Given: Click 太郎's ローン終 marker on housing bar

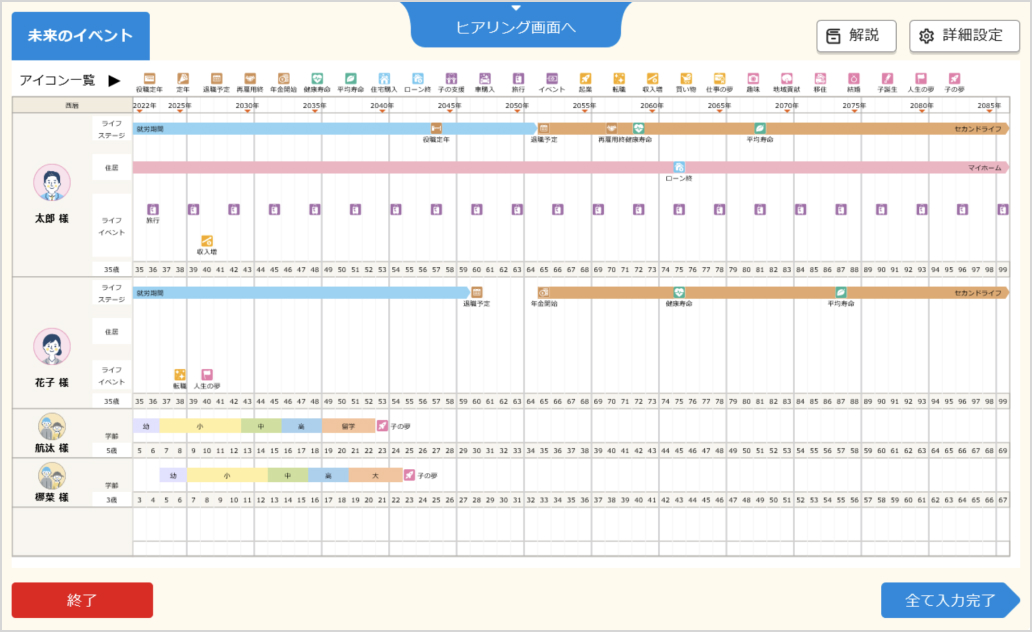Looking at the screenshot, I should (x=679, y=167).
